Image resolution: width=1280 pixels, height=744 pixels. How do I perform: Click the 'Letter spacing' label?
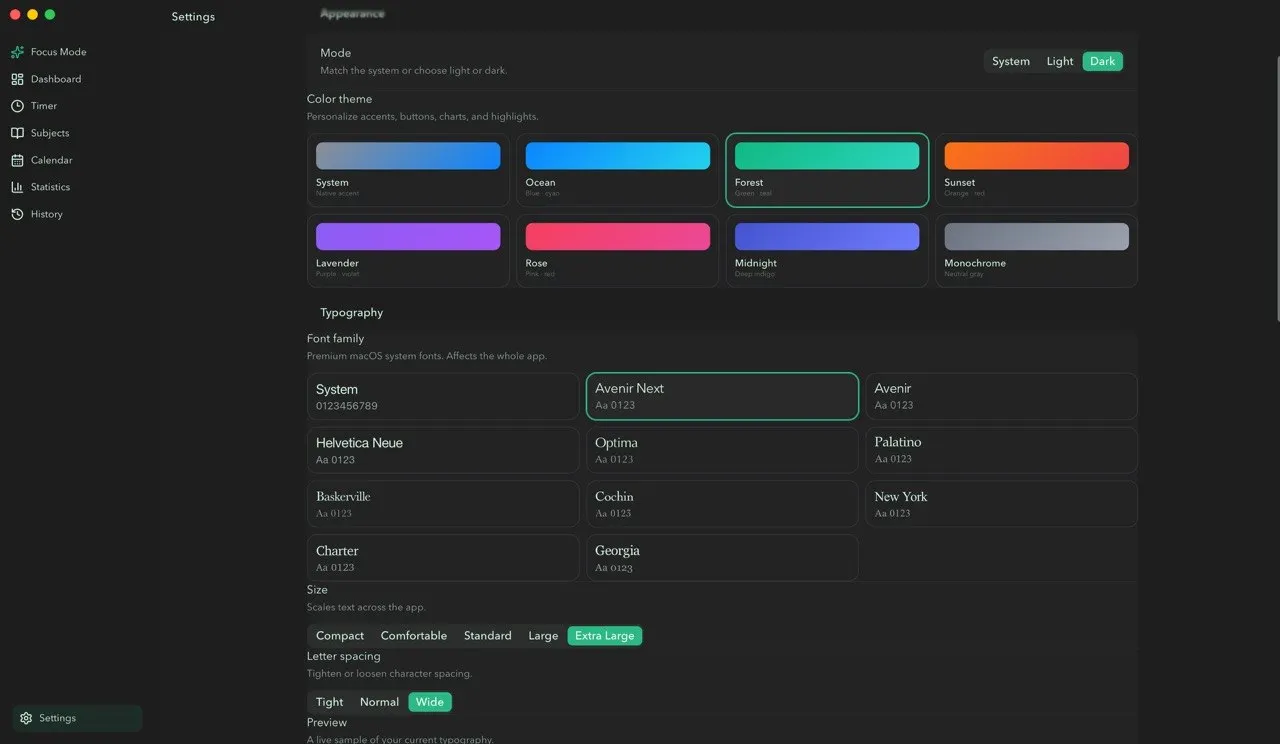click(x=344, y=657)
